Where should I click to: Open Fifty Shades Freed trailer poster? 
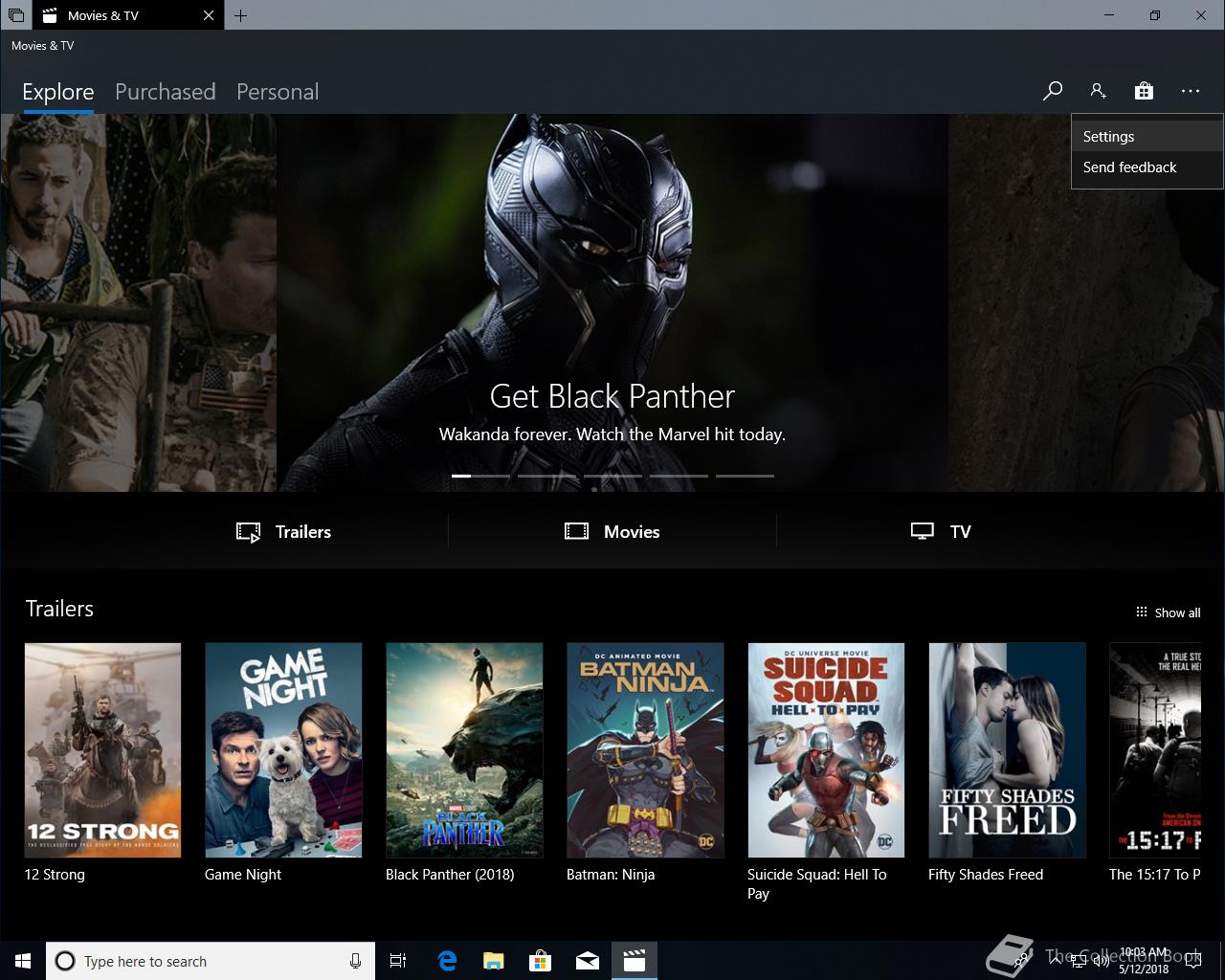tap(1007, 750)
